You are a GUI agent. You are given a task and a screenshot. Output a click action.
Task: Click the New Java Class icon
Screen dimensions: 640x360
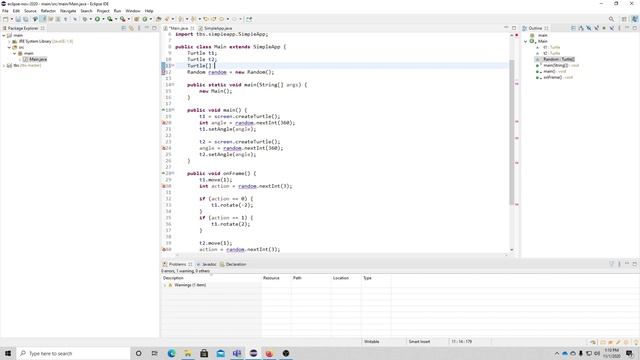pyautogui.click(x=145, y=19)
